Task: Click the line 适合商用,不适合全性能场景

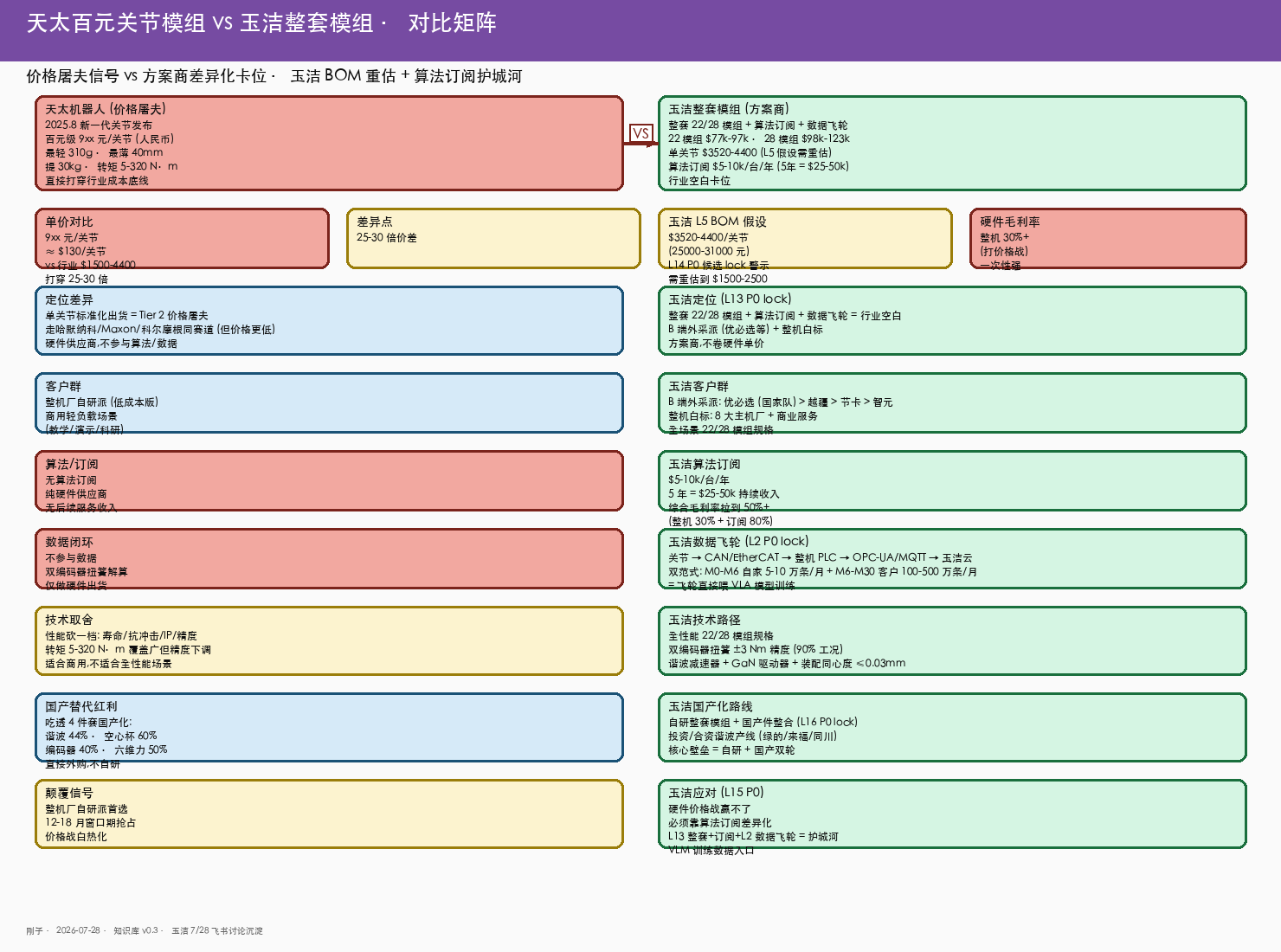Action: click(108, 664)
